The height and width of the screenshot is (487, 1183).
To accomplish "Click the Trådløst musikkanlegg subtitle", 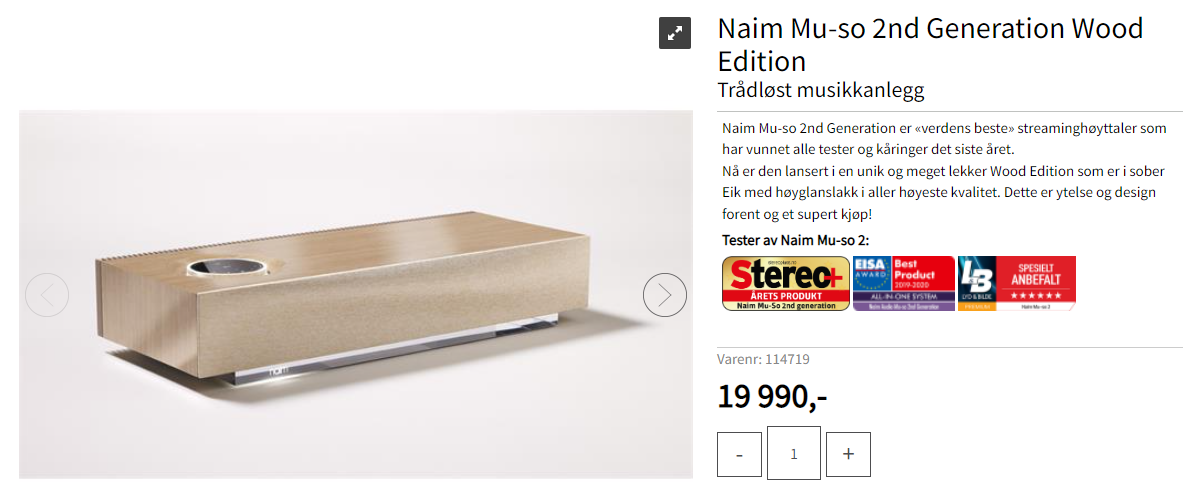I will pyautogui.click(x=821, y=90).
